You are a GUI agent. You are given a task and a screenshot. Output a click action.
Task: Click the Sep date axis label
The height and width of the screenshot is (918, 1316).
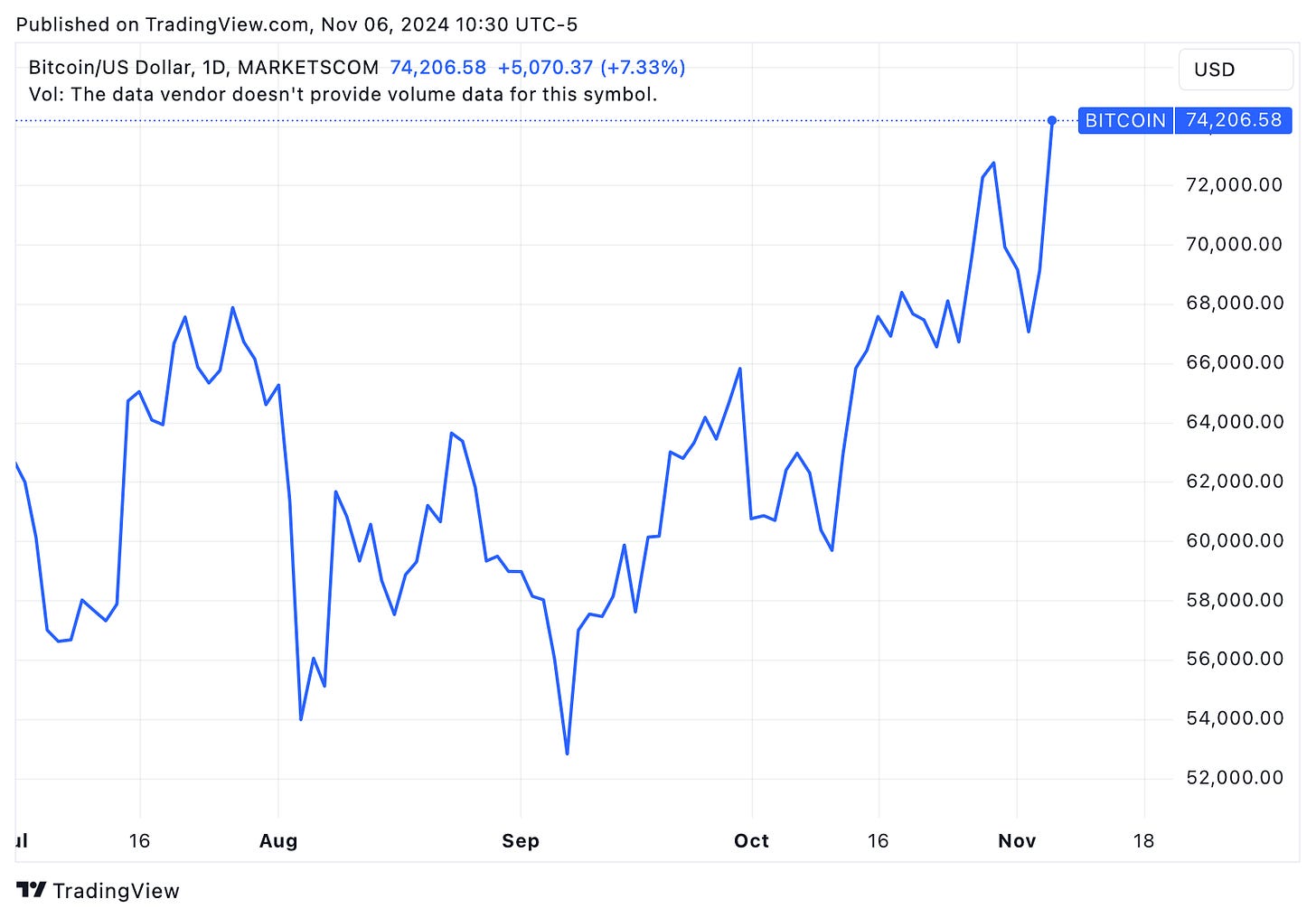pos(521,841)
